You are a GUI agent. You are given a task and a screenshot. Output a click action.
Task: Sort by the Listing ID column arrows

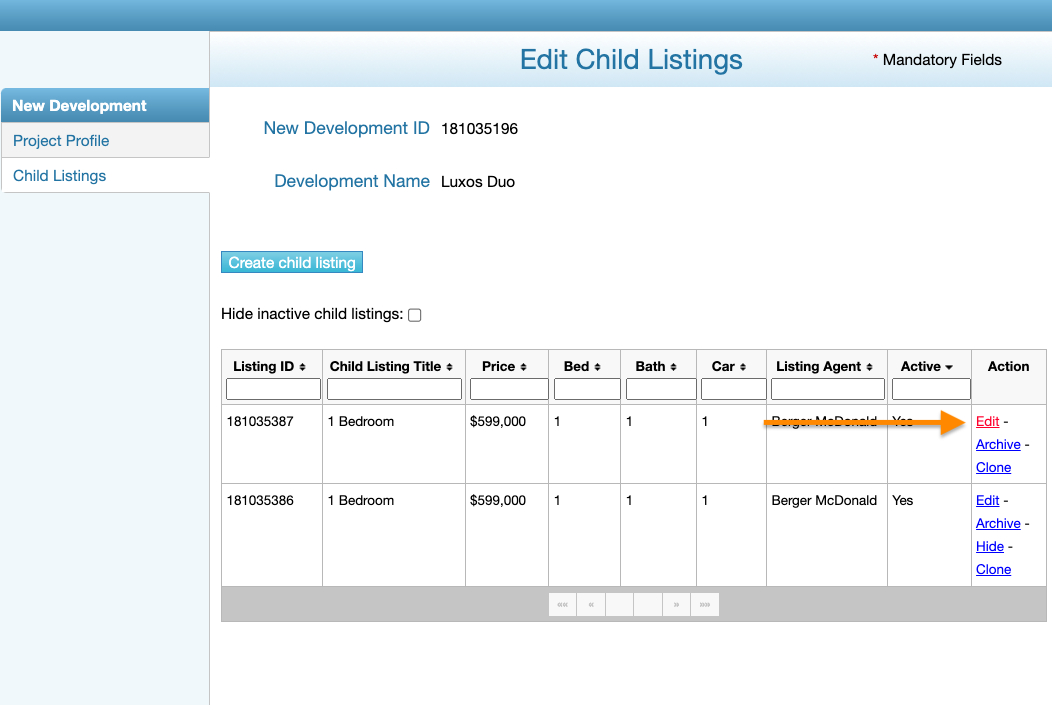(x=302, y=367)
